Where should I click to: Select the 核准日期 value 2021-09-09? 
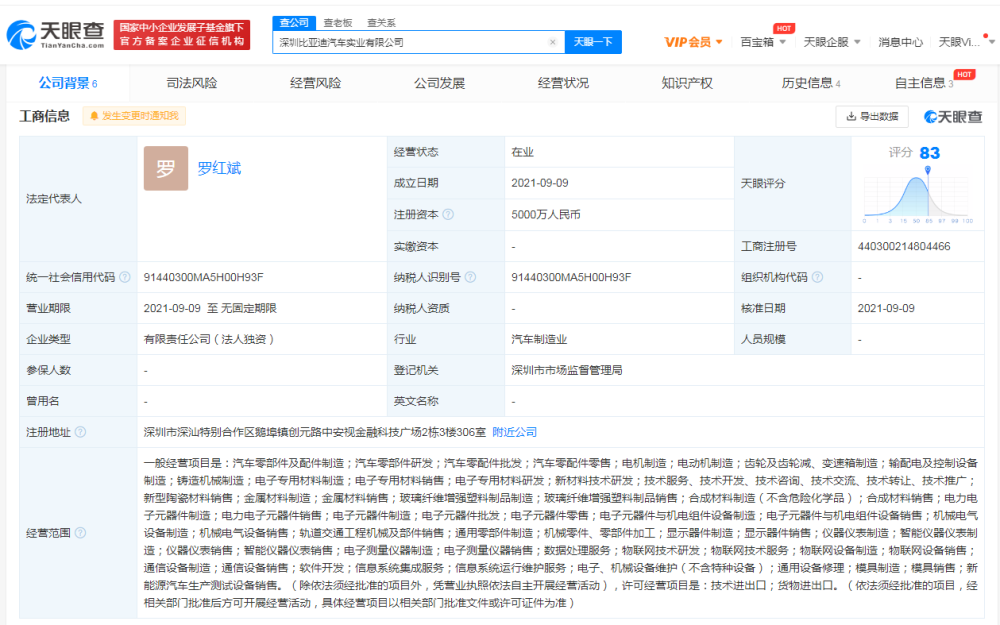886,308
